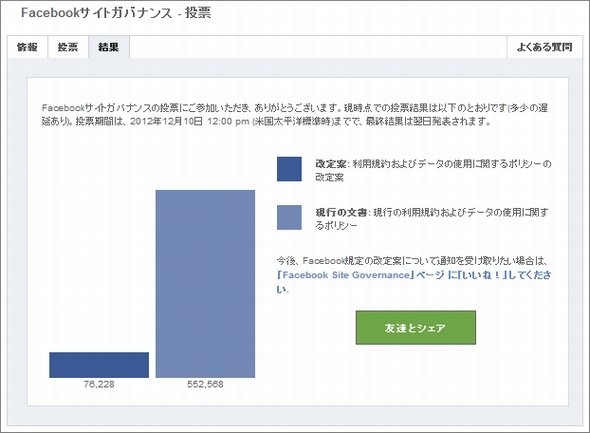Click the short dark blue vote bar
Screen dimensions: 590x433
point(99,365)
